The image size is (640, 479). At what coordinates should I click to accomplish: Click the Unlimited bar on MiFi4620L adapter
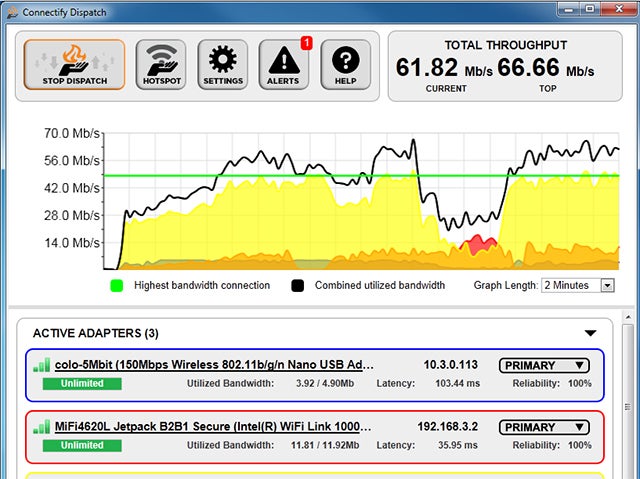pos(82,445)
